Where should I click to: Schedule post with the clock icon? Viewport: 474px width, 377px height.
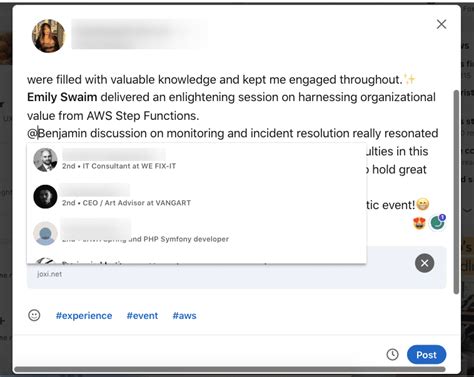point(392,354)
